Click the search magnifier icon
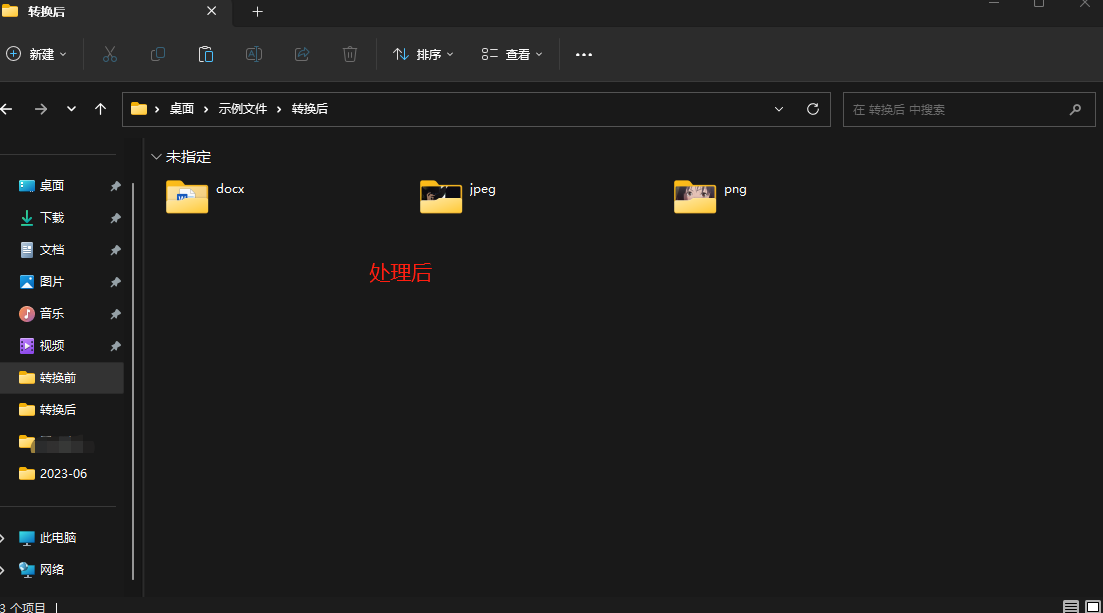Screen dimensions: 1103x613 point(1075,109)
